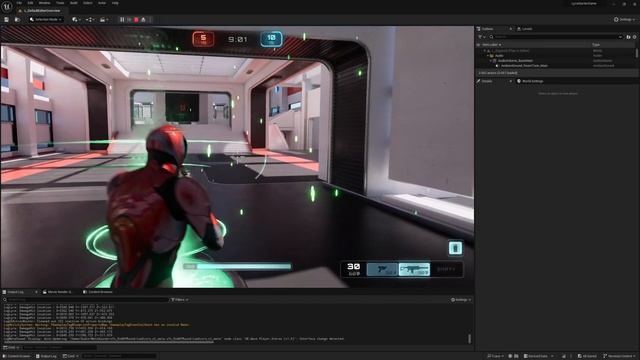Open the play options three-dot menu
This screenshot has height=360, width=640.
[x=150, y=20]
